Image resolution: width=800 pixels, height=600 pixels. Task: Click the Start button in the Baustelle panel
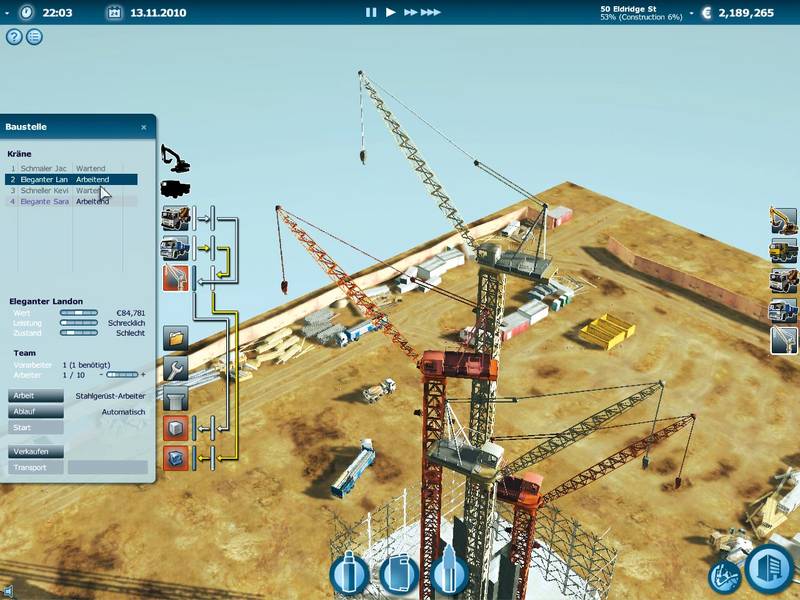tap(35, 427)
